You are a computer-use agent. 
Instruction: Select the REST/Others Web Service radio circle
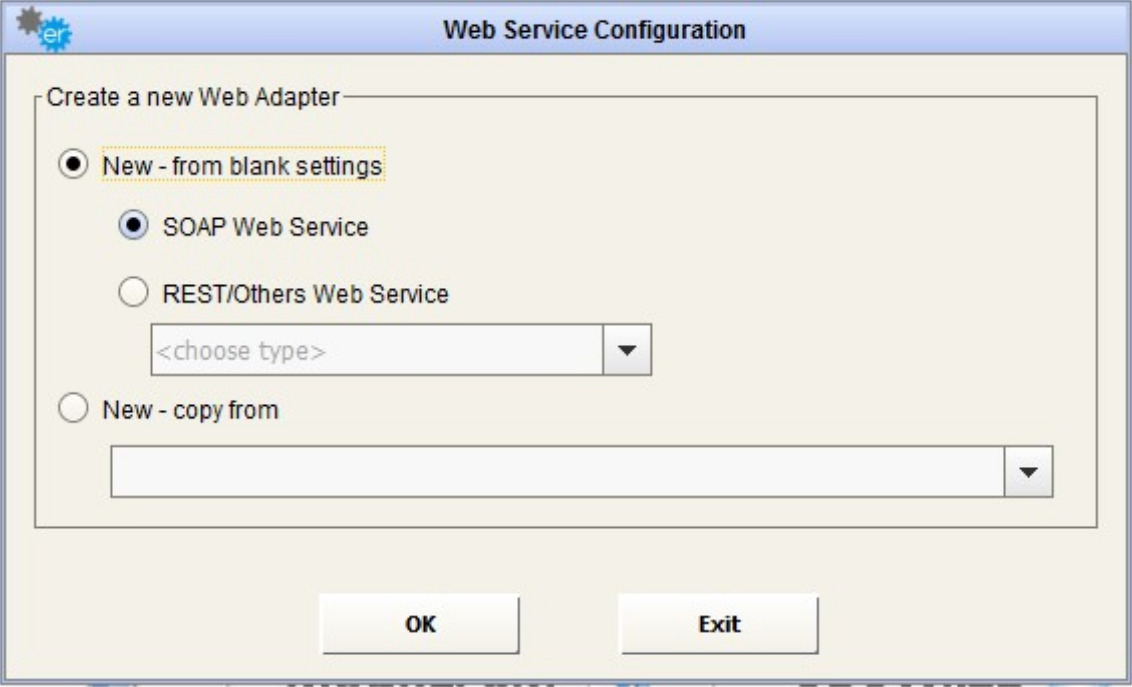pos(131,294)
